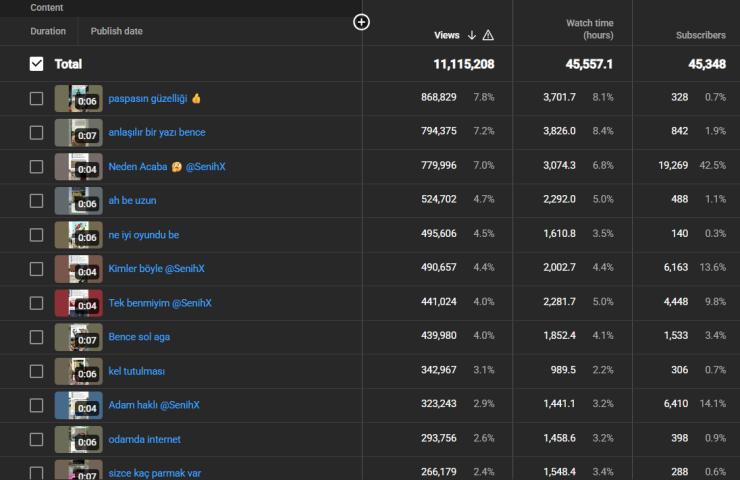Tick checkbox for Neden Acaba video

(x=37, y=166)
